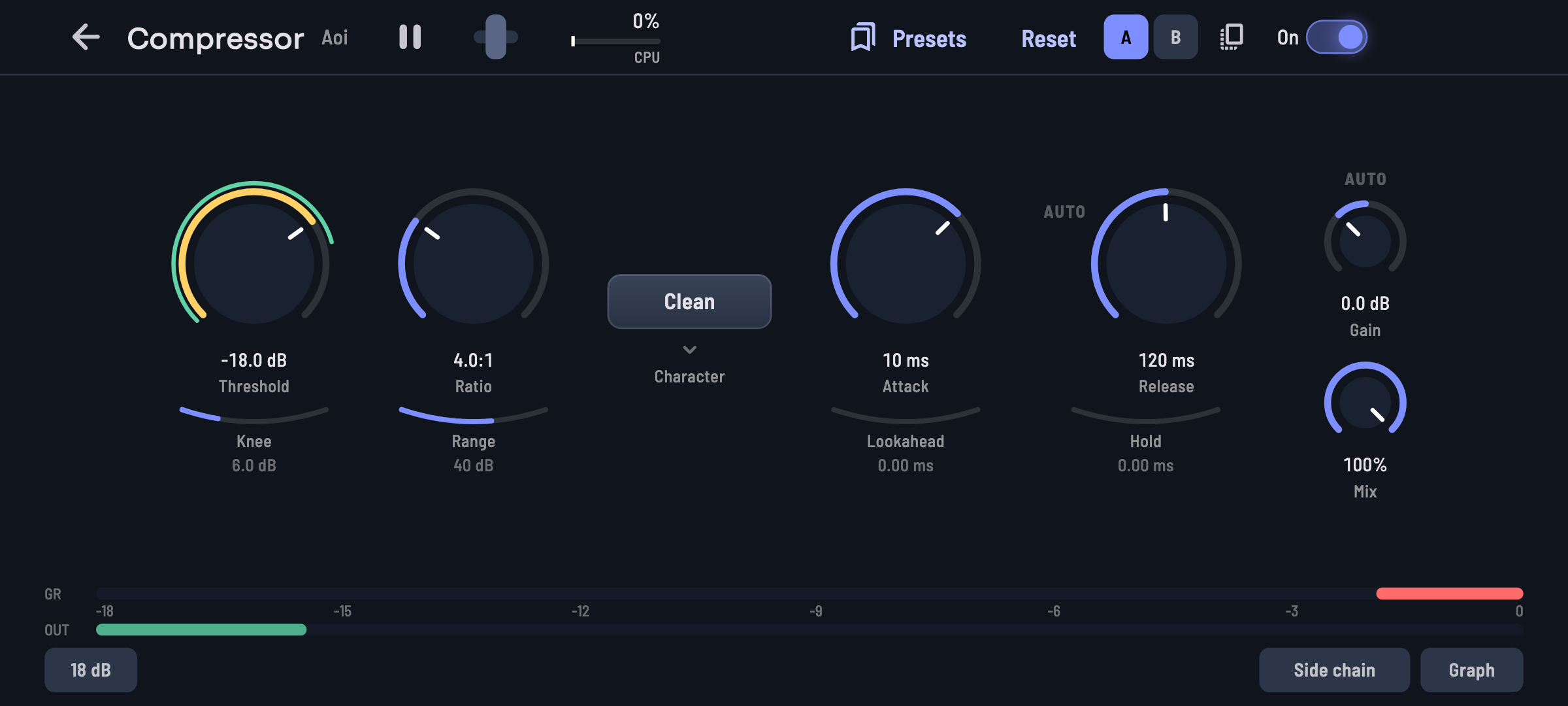Click the CPU usage meter
The height and width of the screenshot is (706, 1568).
point(615,41)
